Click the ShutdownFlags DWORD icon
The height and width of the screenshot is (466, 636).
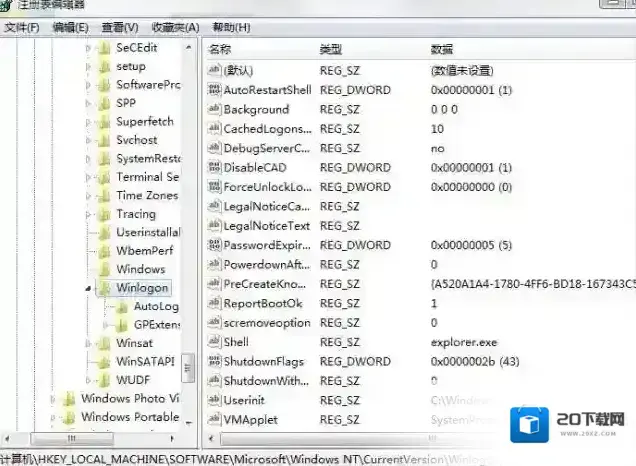click(x=214, y=361)
